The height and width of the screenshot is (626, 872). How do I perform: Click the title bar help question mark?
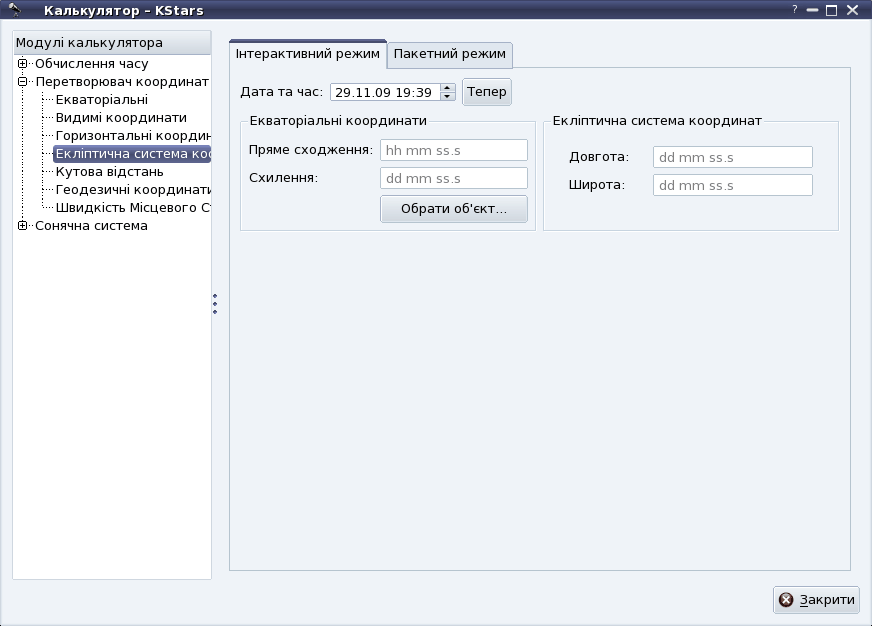tap(795, 10)
